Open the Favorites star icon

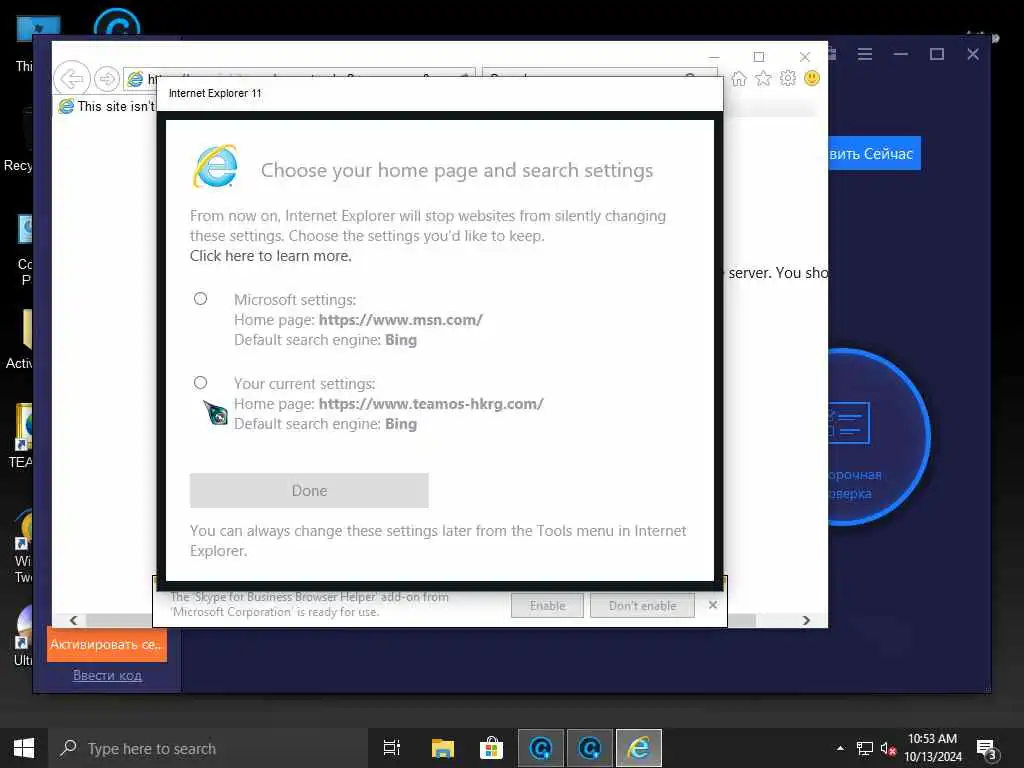763,79
